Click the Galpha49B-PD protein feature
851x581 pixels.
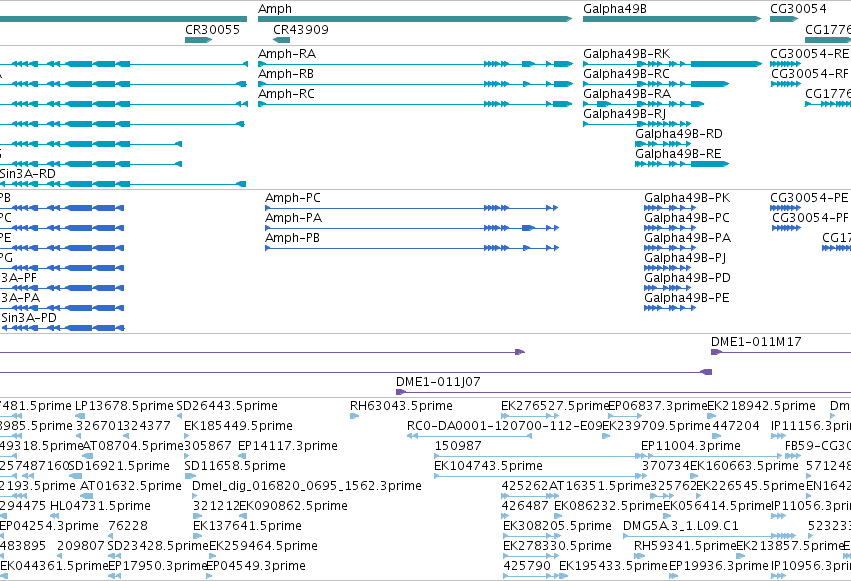[668, 288]
